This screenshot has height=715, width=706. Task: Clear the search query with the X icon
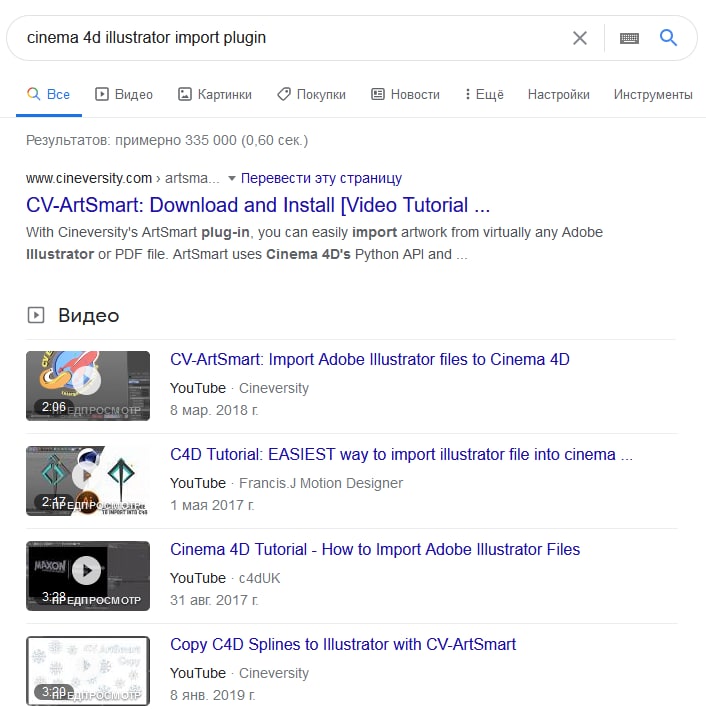point(580,38)
